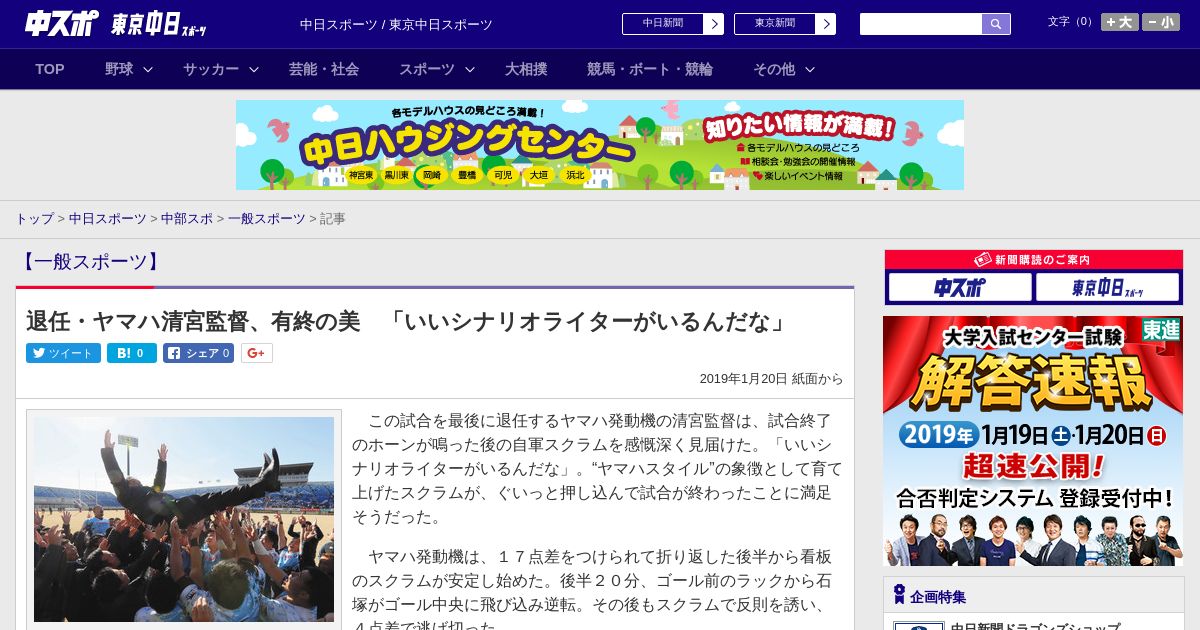Image resolution: width=1200 pixels, height=630 pixels.
Task: Click the 【一般スポーツ】 section heading
Action: tap(90, 262)
